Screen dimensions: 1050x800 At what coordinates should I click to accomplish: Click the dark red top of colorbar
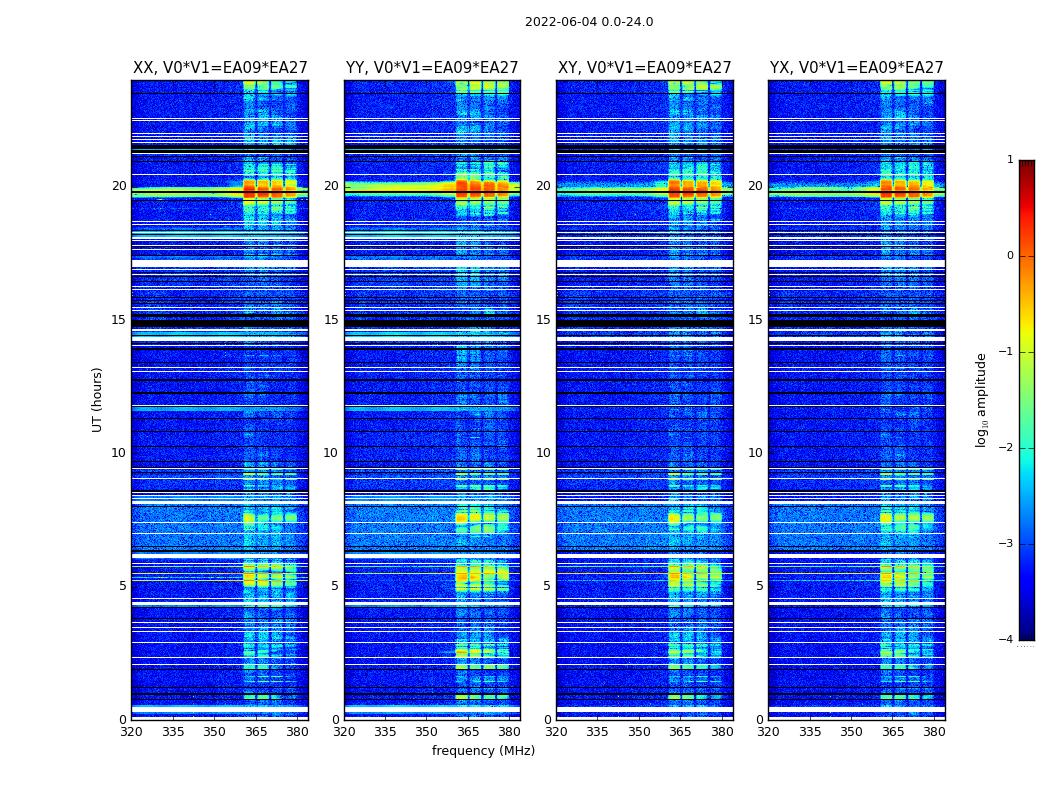pyautogui.click(x=1027, y=165)
